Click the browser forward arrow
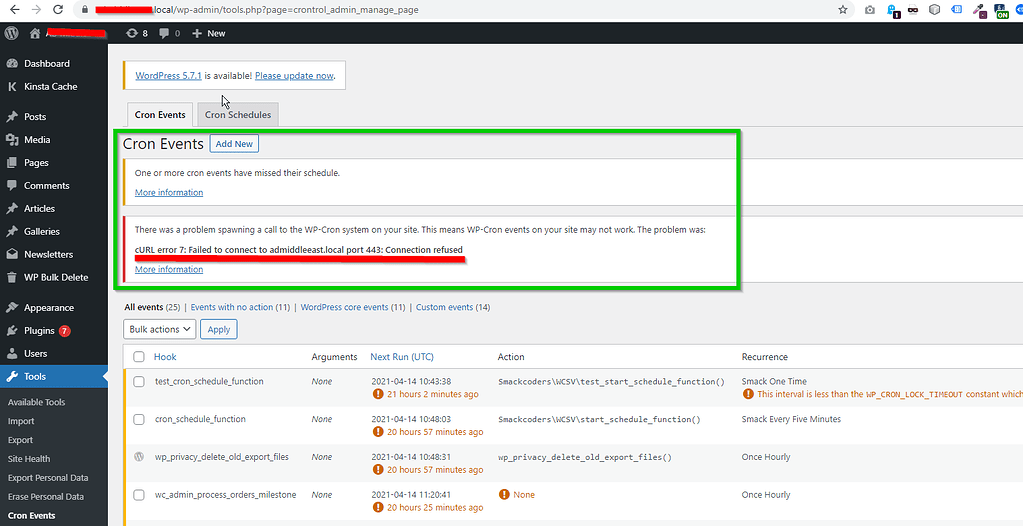Viewport: 1023px width, 526px height. pos(37,10)
